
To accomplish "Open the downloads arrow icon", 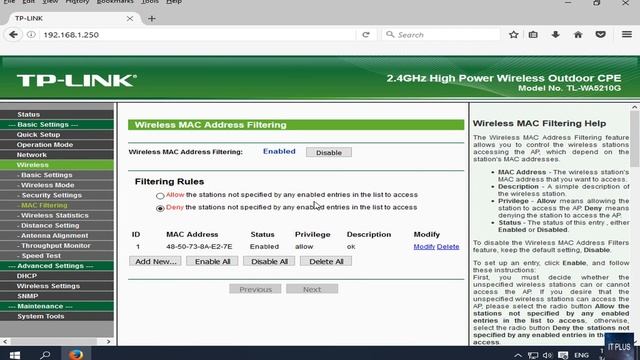I will click(x=556, y=35).
